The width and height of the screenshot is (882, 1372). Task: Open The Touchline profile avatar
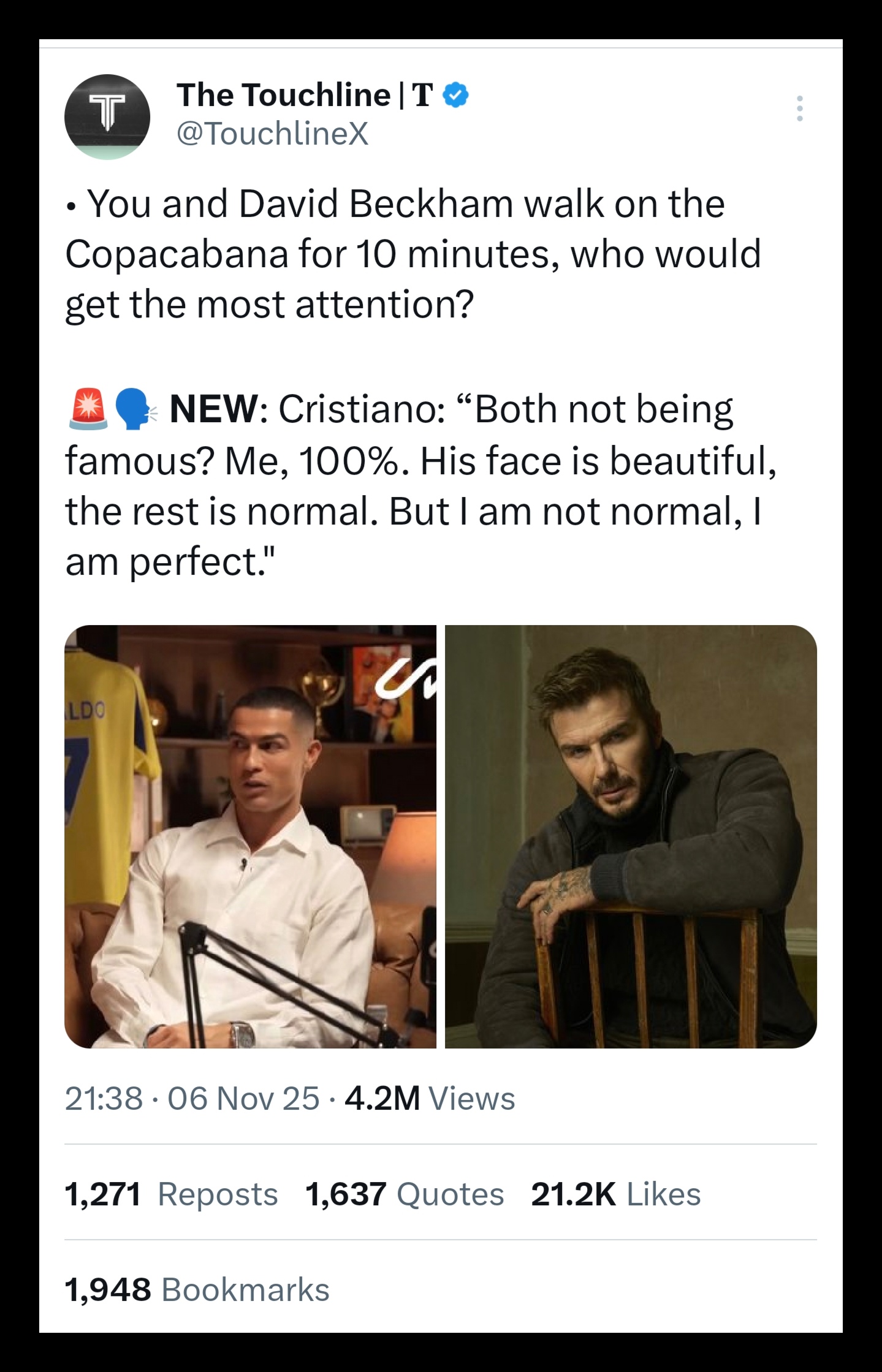tap(107, 116)
